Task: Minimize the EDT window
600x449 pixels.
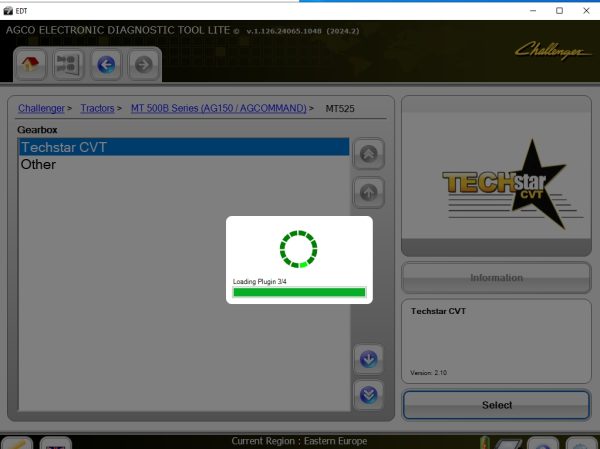Action: [533, 11]
